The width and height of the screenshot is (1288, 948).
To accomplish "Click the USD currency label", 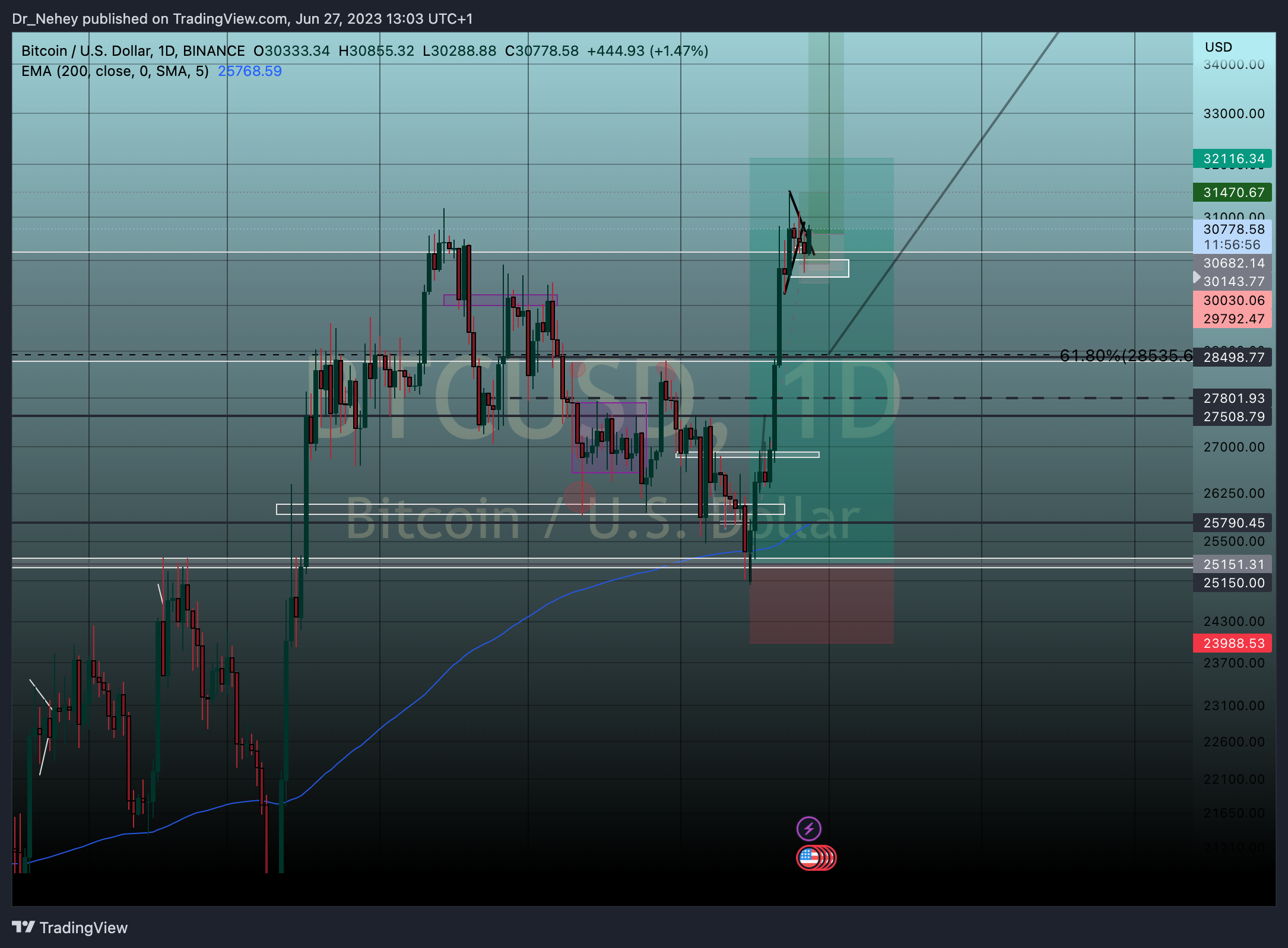I will coord(1218,47).
